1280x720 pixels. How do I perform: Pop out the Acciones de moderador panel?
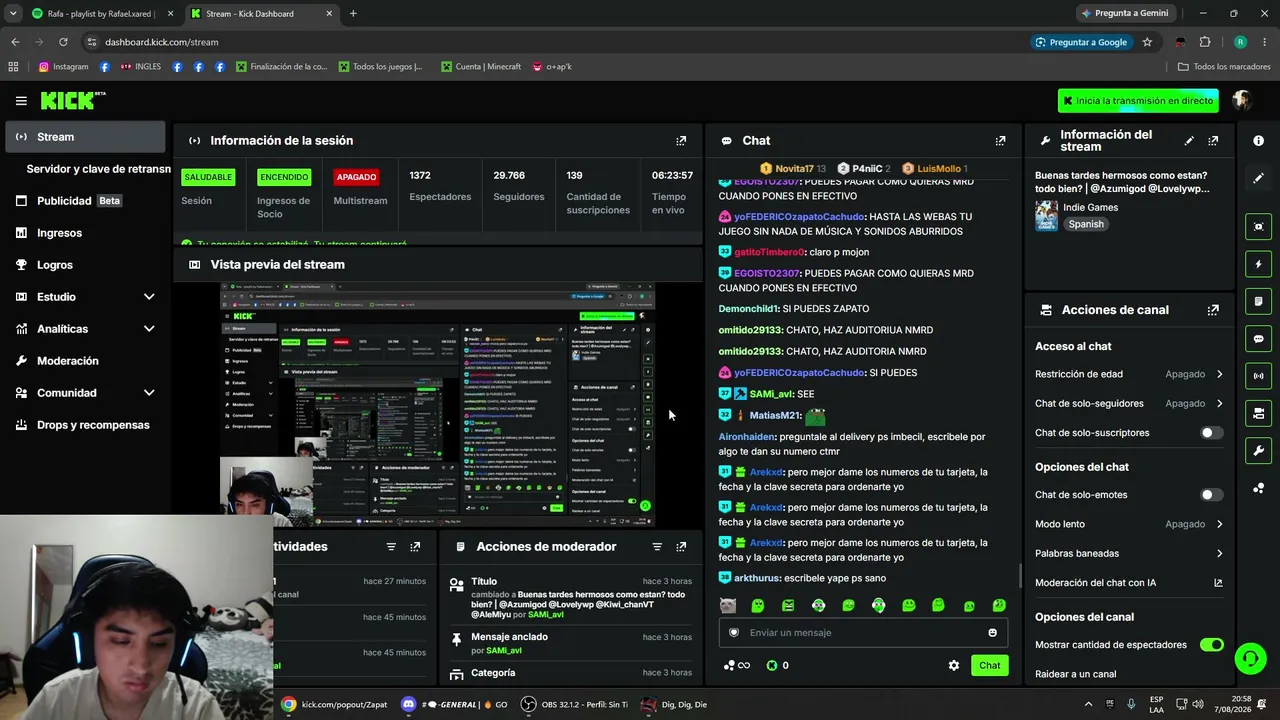pos(681,547)
